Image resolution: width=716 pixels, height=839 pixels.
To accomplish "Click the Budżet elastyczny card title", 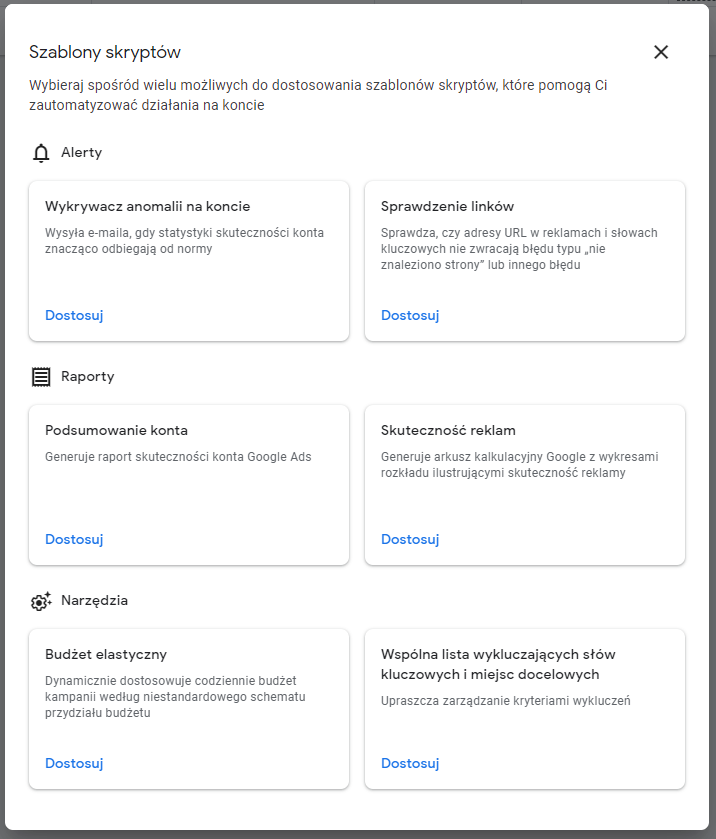I will (106, 654).
